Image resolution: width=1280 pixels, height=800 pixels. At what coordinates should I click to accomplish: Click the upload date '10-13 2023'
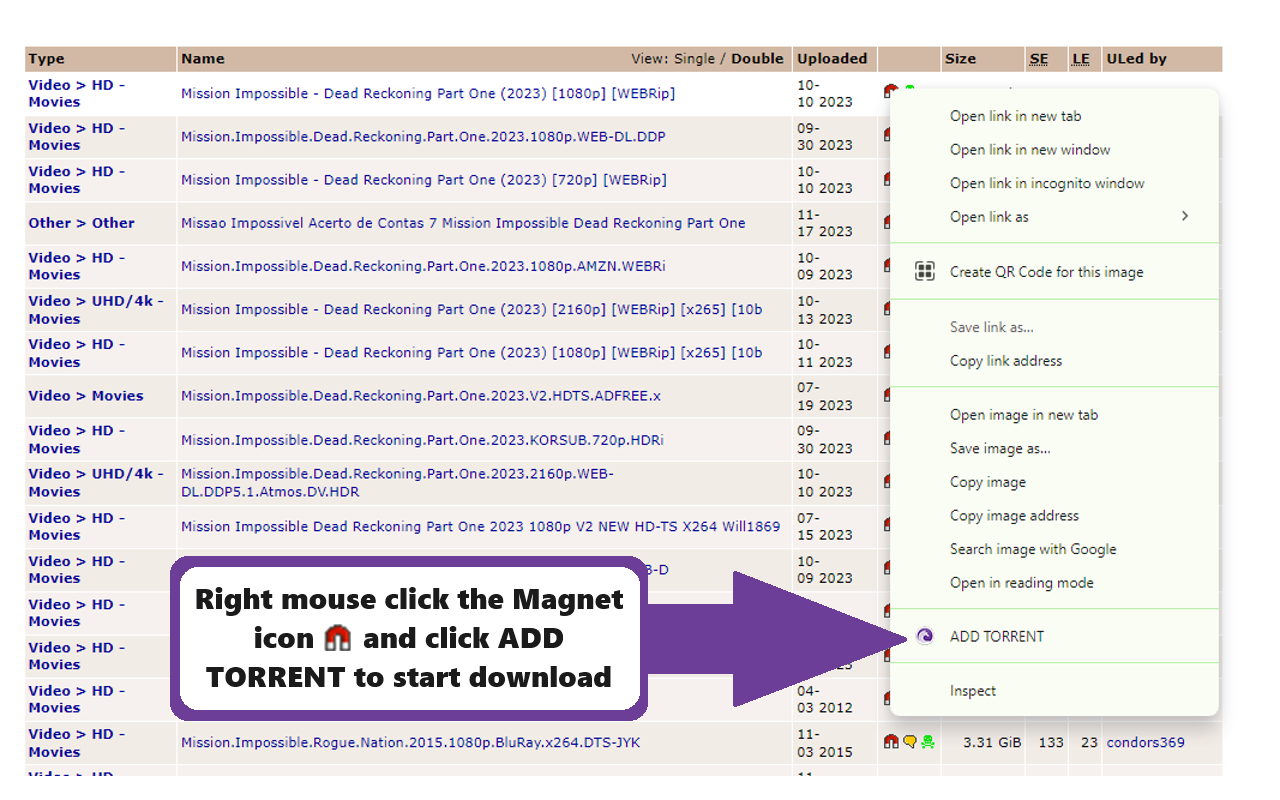click(x=824, y=309)
